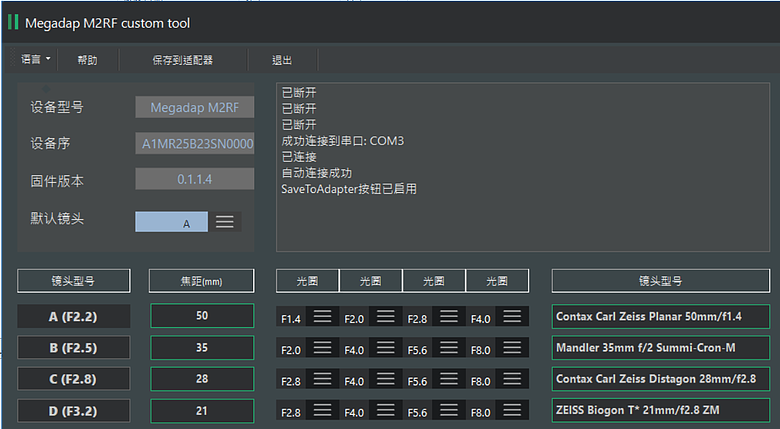Select the default lens A field
Viewport: 780px width, 429px height.
[172, 222]
